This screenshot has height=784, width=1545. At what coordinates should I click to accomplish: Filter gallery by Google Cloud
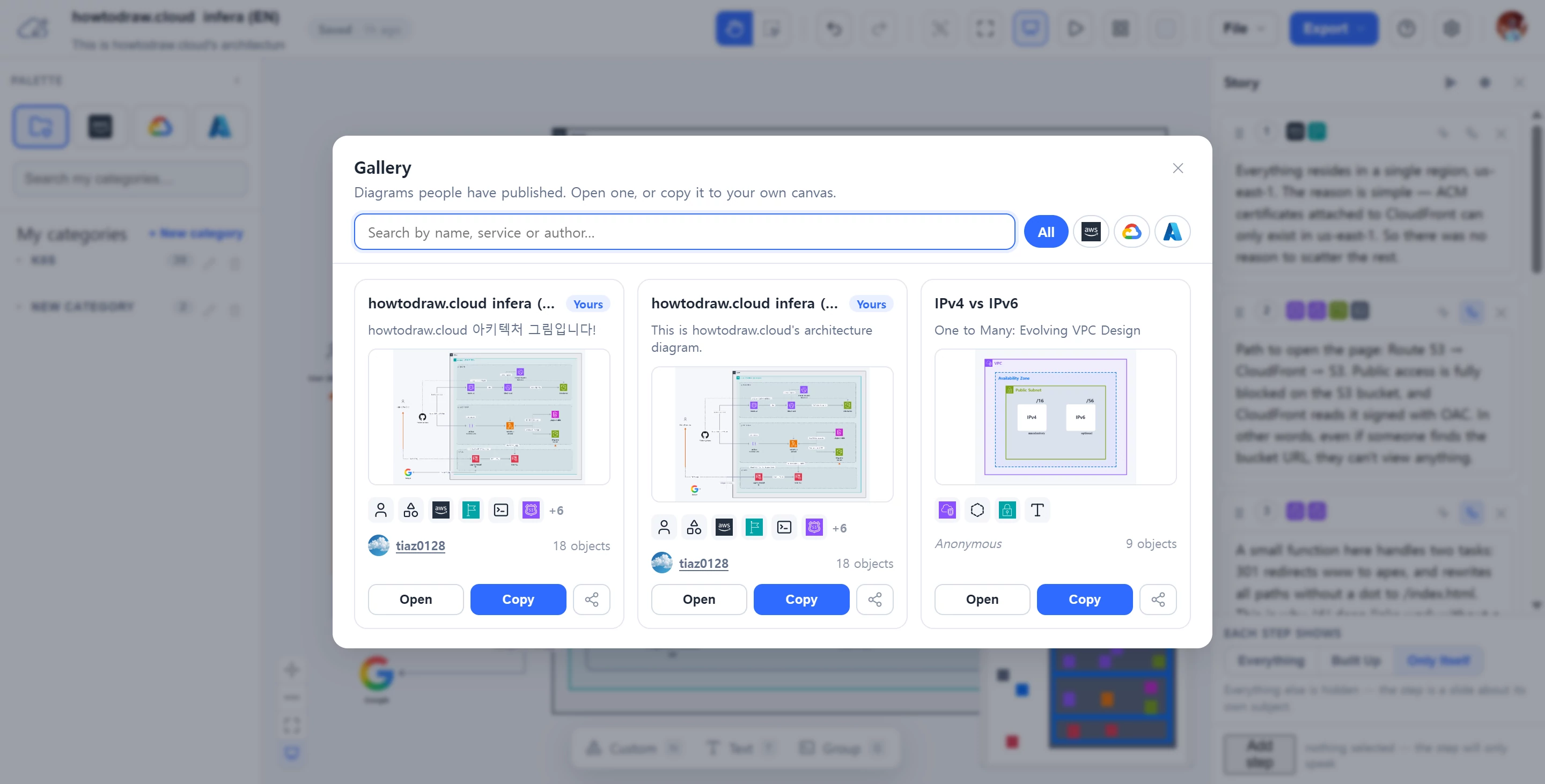(x=1131, y=231)
